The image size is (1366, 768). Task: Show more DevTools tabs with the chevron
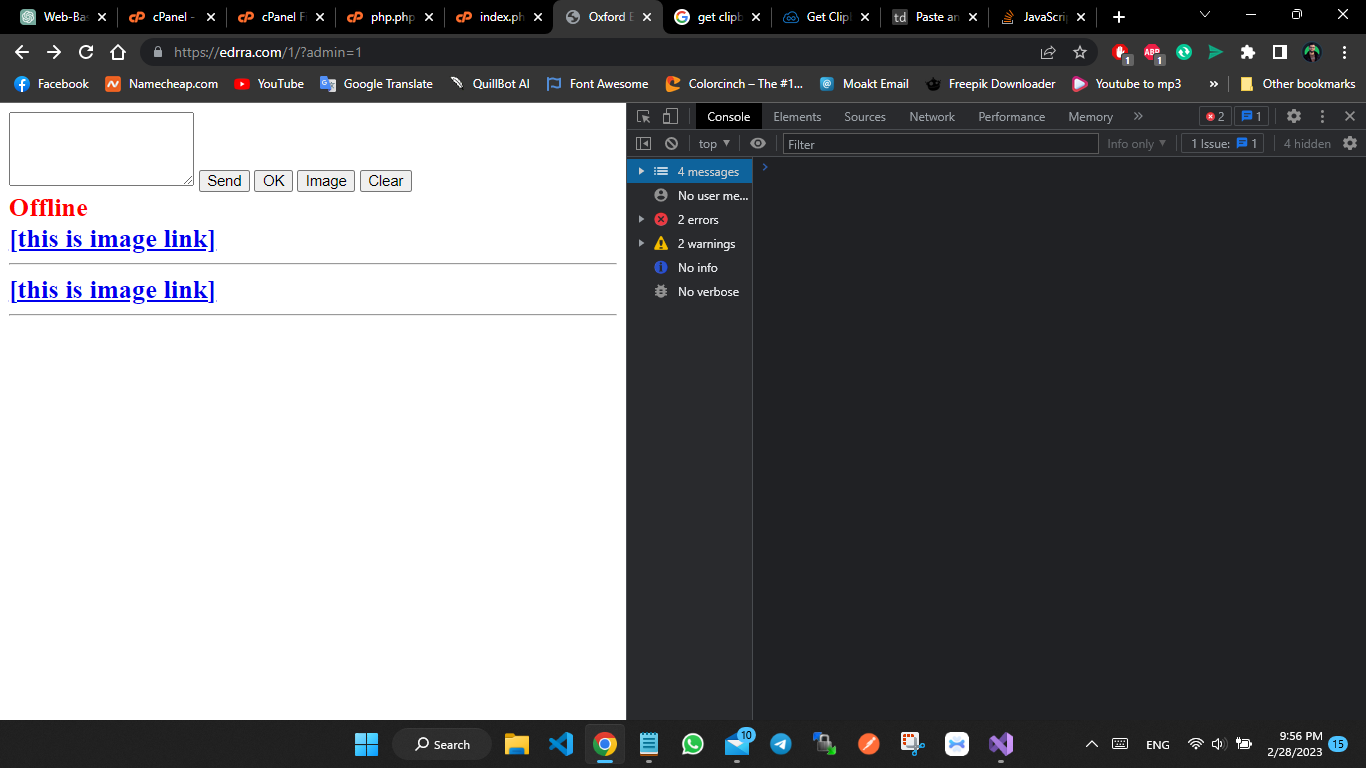(x=1138, y=117)
